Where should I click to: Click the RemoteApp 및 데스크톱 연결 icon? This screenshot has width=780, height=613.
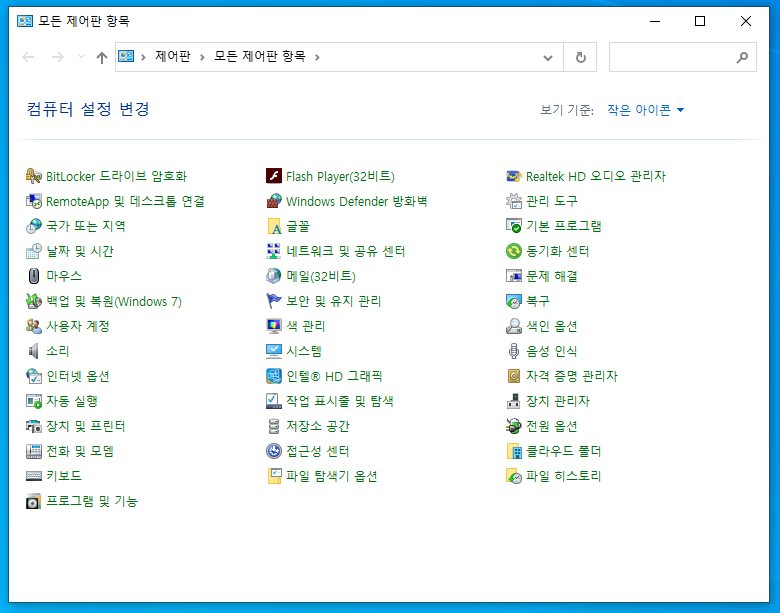click(x=33, y=201)
